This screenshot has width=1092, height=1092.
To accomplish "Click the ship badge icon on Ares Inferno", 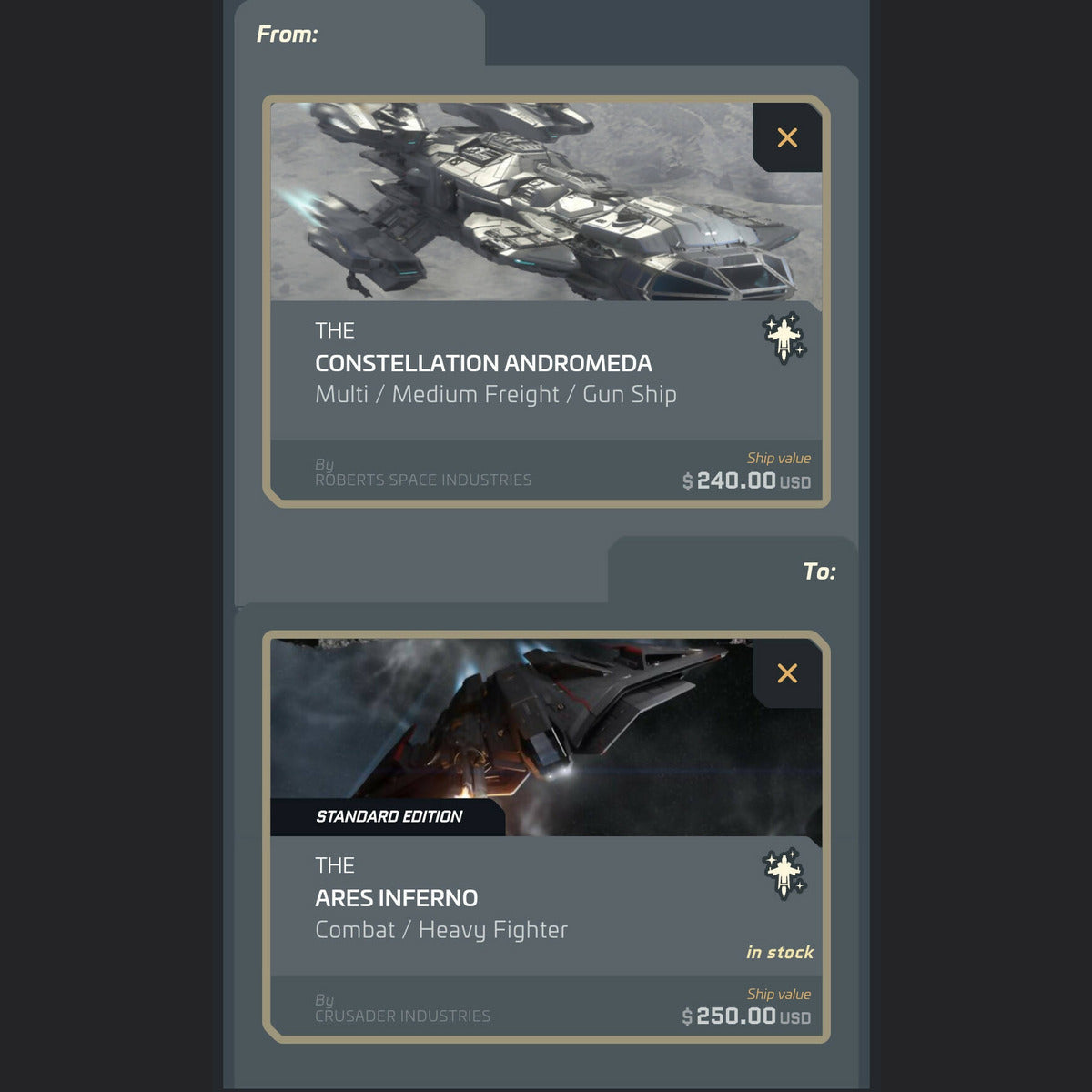I will pos(784,875).
